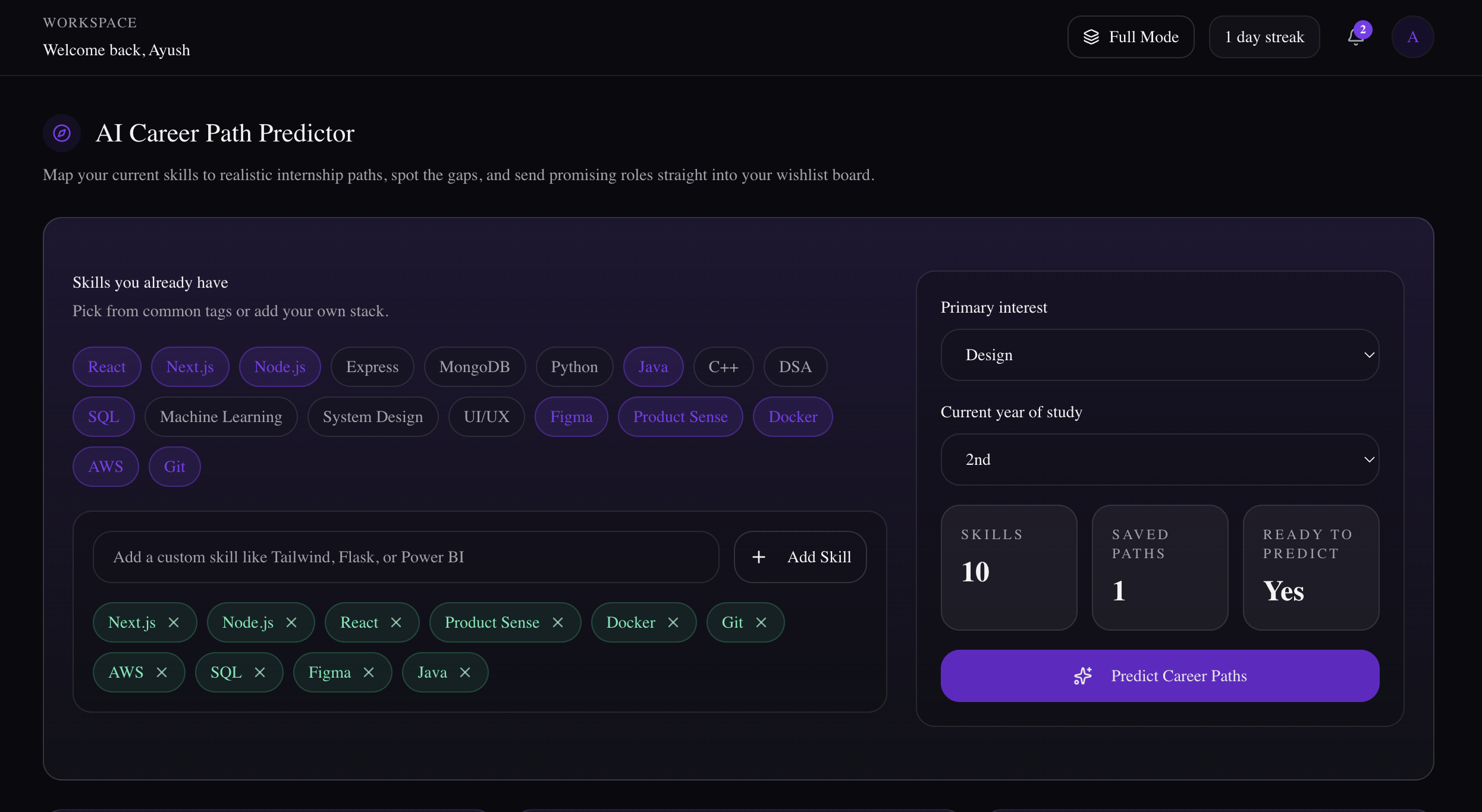Viewport: 1482px width, 812px height.
Task: Toggle the MongoDB skill tag
Action: pyautogui.click(x=475, y=367)
